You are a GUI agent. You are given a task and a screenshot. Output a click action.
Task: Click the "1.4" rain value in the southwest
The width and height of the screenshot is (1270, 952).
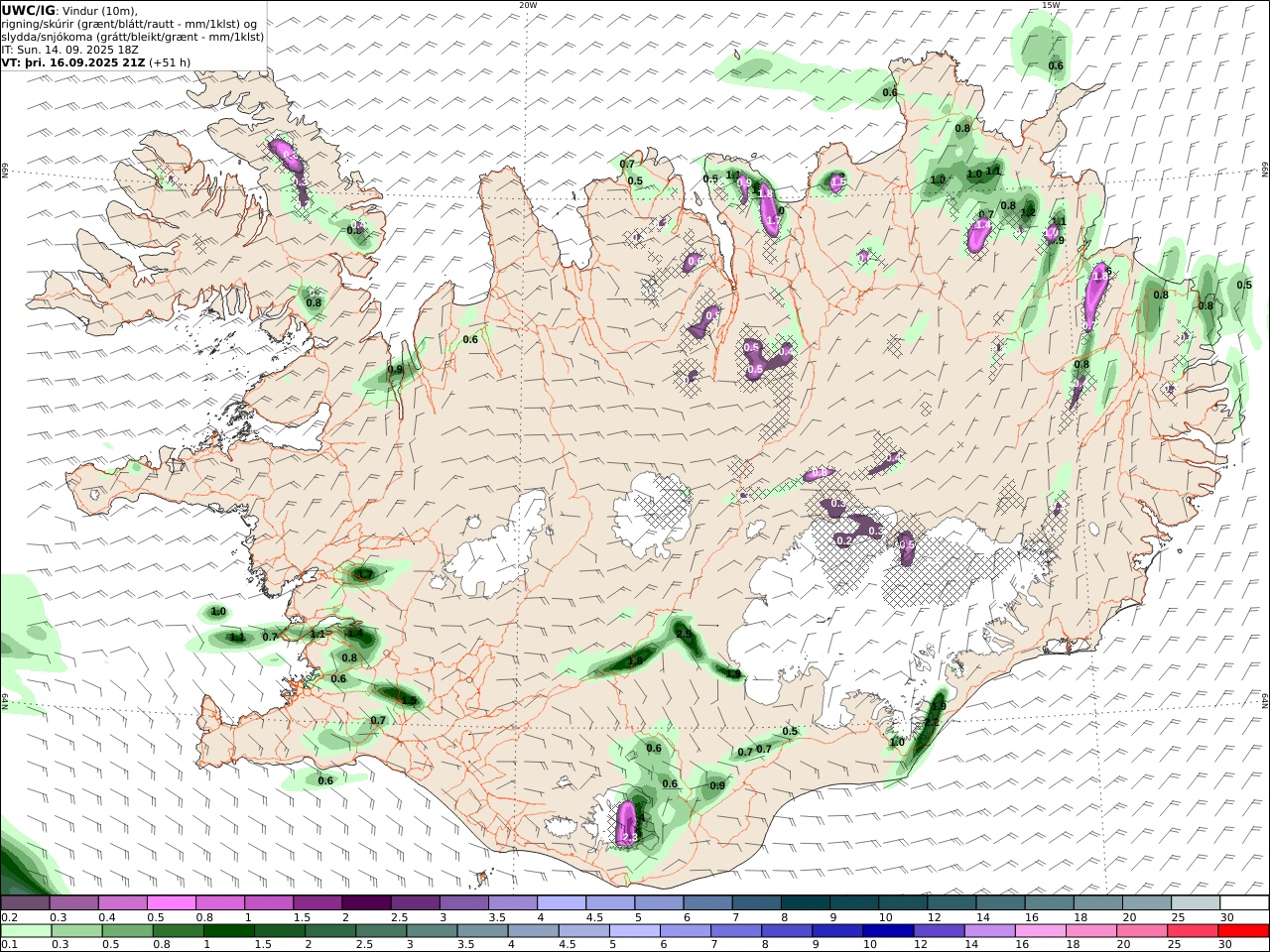pyautogui.click(x=355, y=633)
